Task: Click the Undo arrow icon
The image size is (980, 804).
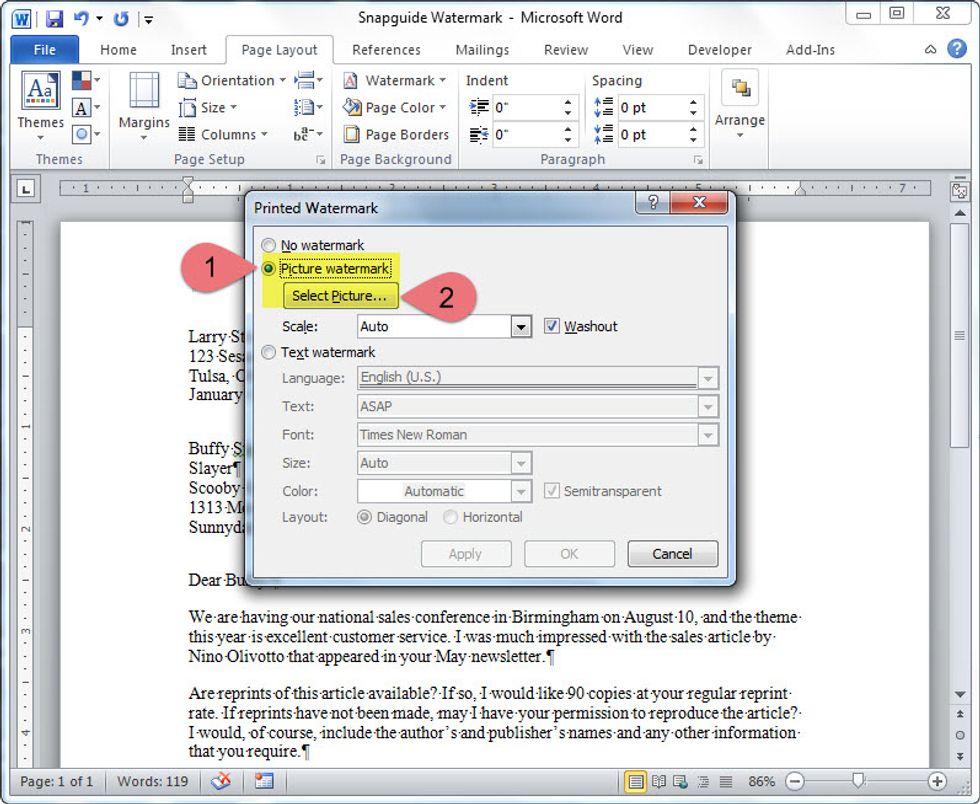Action: coord(82,18)
